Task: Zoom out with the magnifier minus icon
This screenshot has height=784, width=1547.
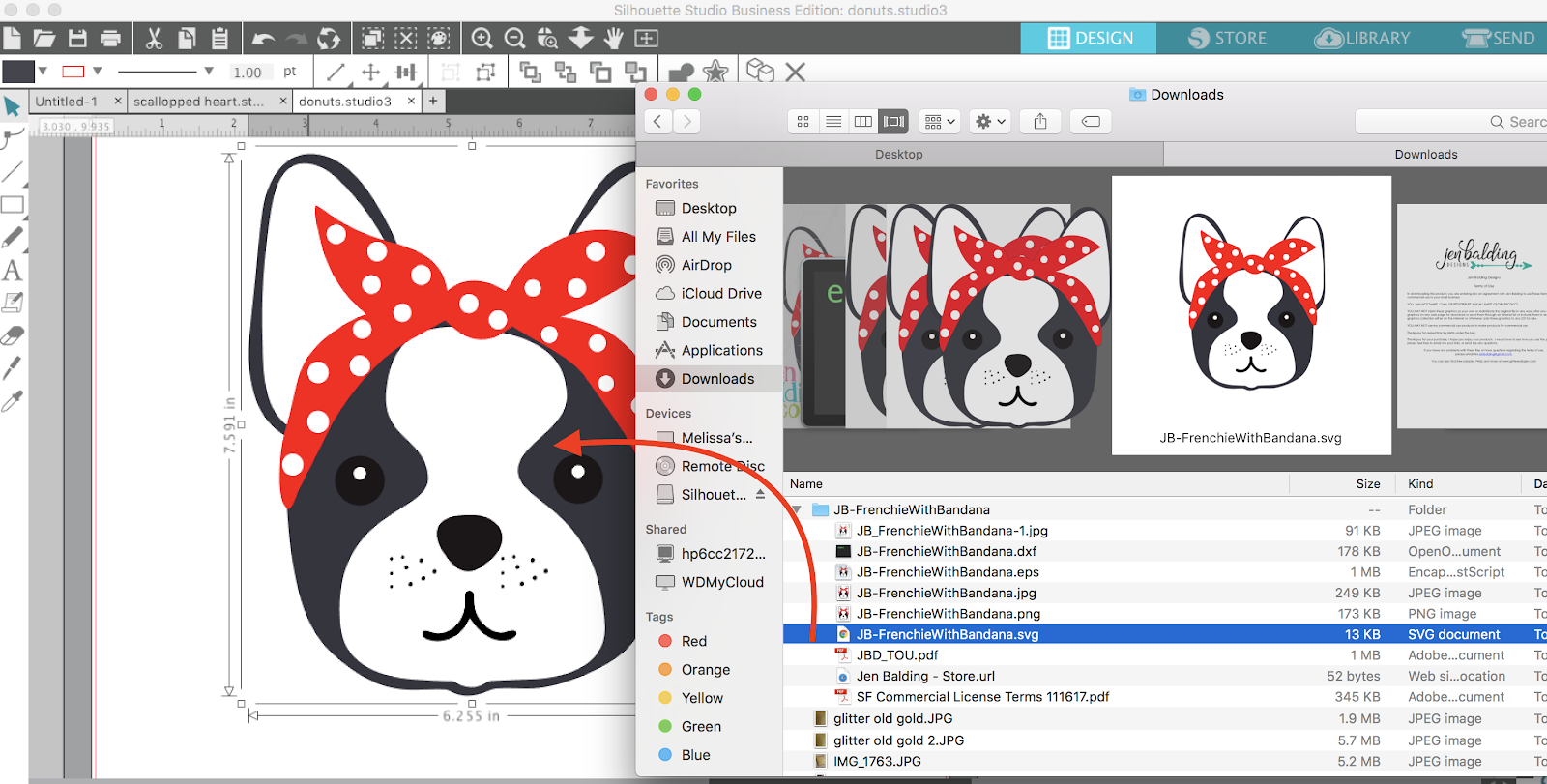Action: tap(514, 39)
